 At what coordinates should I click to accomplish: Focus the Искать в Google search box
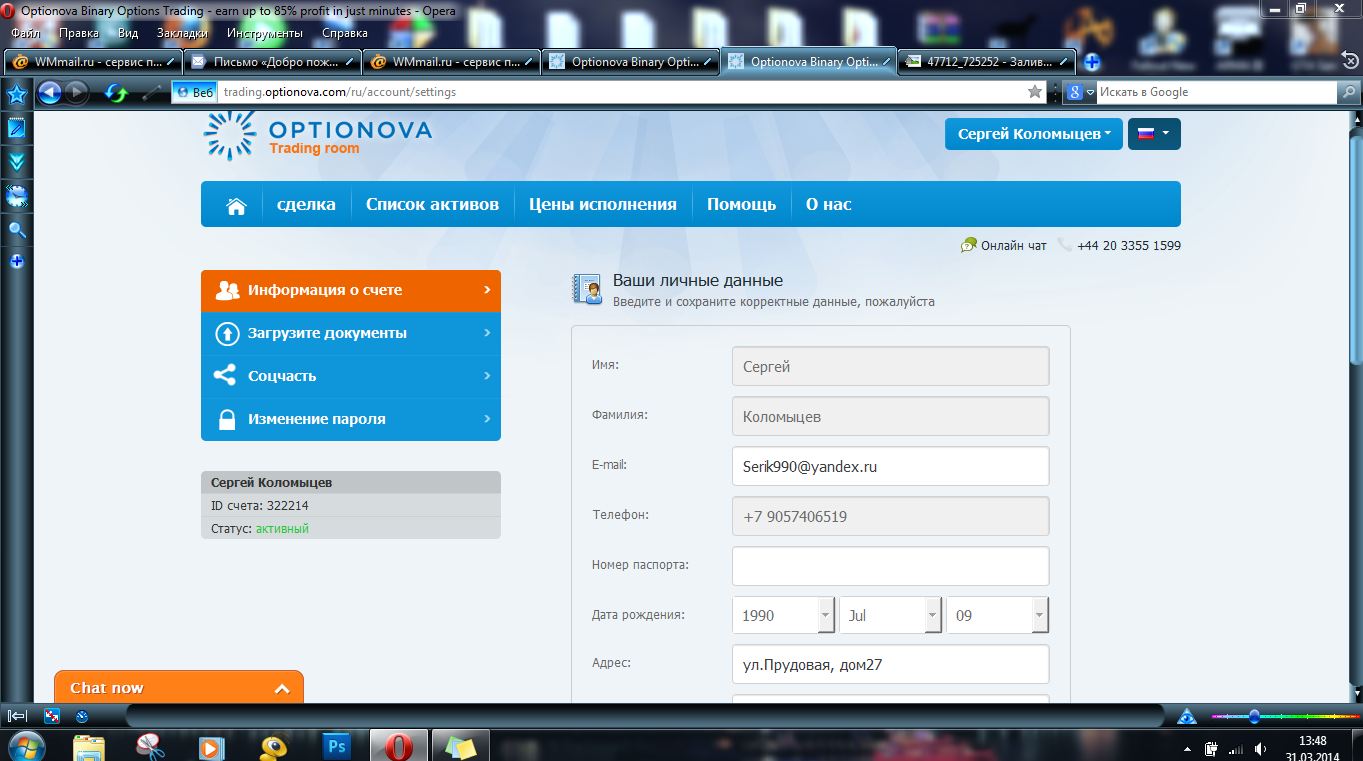click(1215, 92)
